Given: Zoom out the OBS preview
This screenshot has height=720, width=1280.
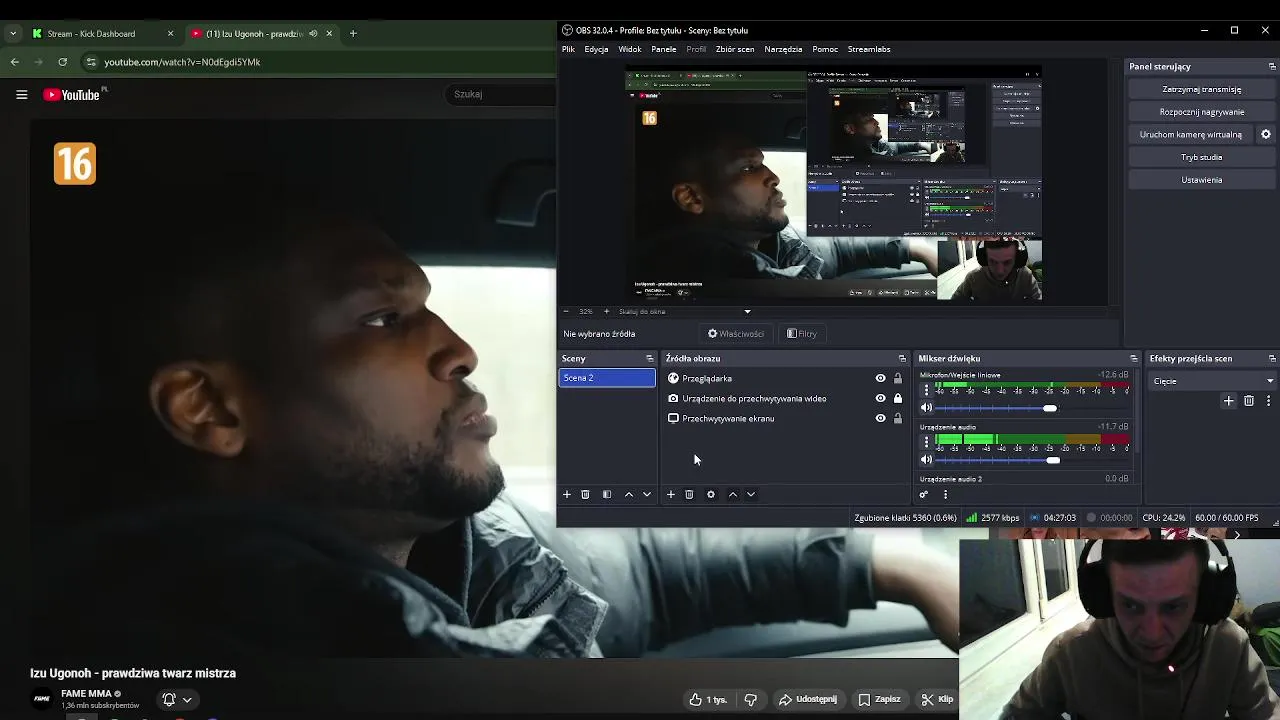Looking at the screenshot, I should tap(566, 311).
